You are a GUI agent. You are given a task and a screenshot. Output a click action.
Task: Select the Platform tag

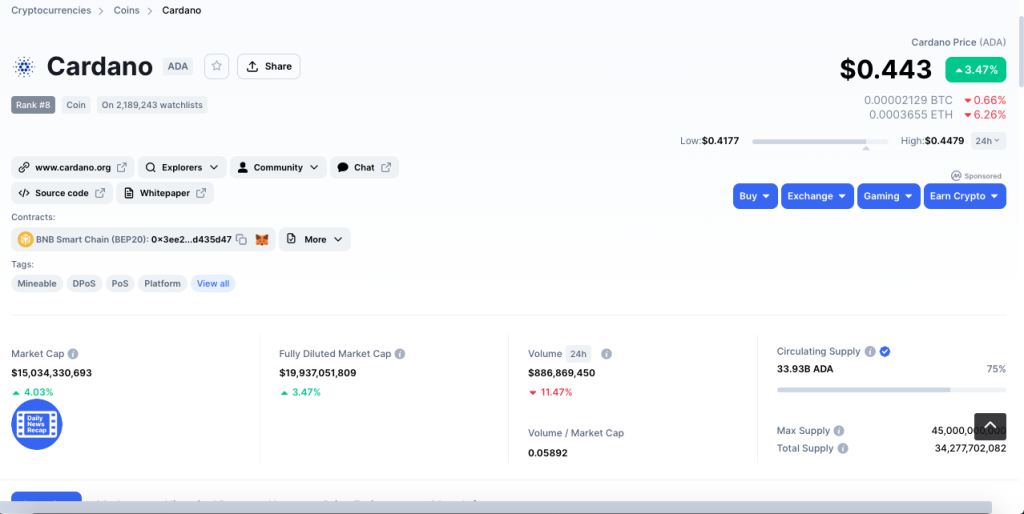pyautogui.click(x=162, y=283)
